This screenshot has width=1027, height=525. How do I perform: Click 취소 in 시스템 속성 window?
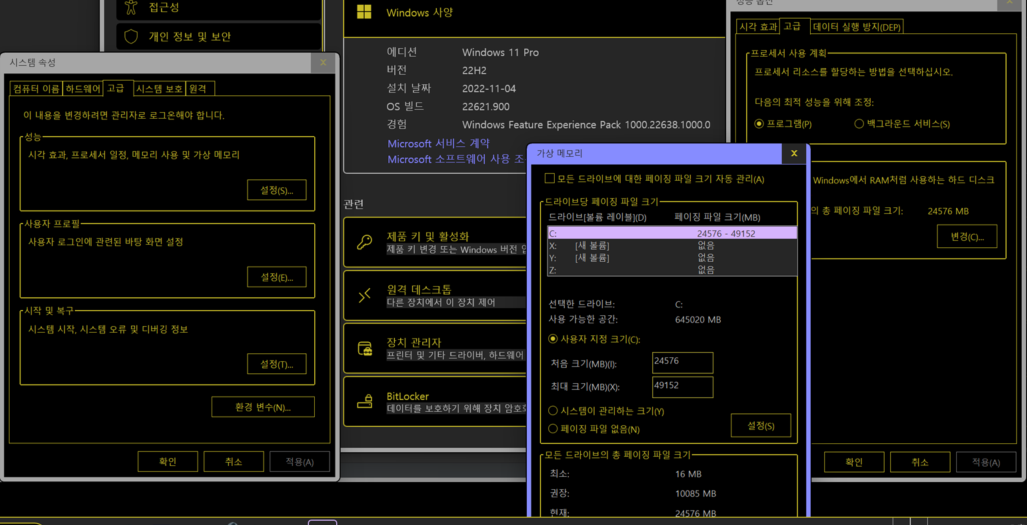233,462
